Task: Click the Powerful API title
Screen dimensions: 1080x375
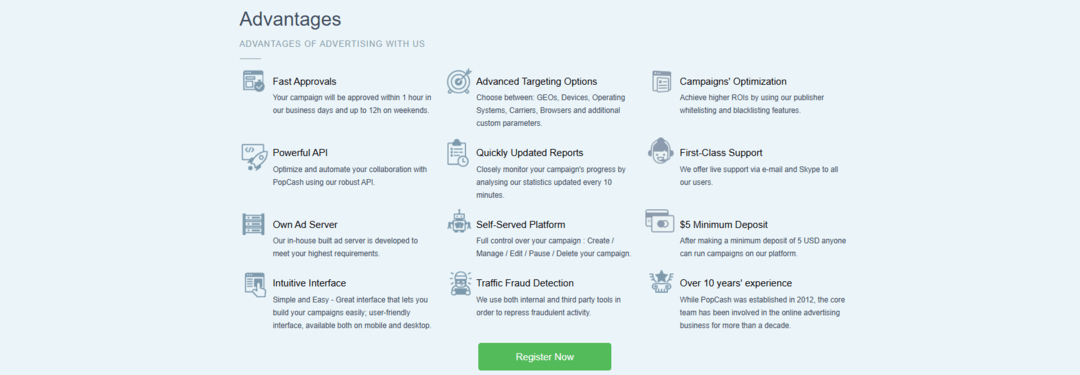Action: coord(300,152)
